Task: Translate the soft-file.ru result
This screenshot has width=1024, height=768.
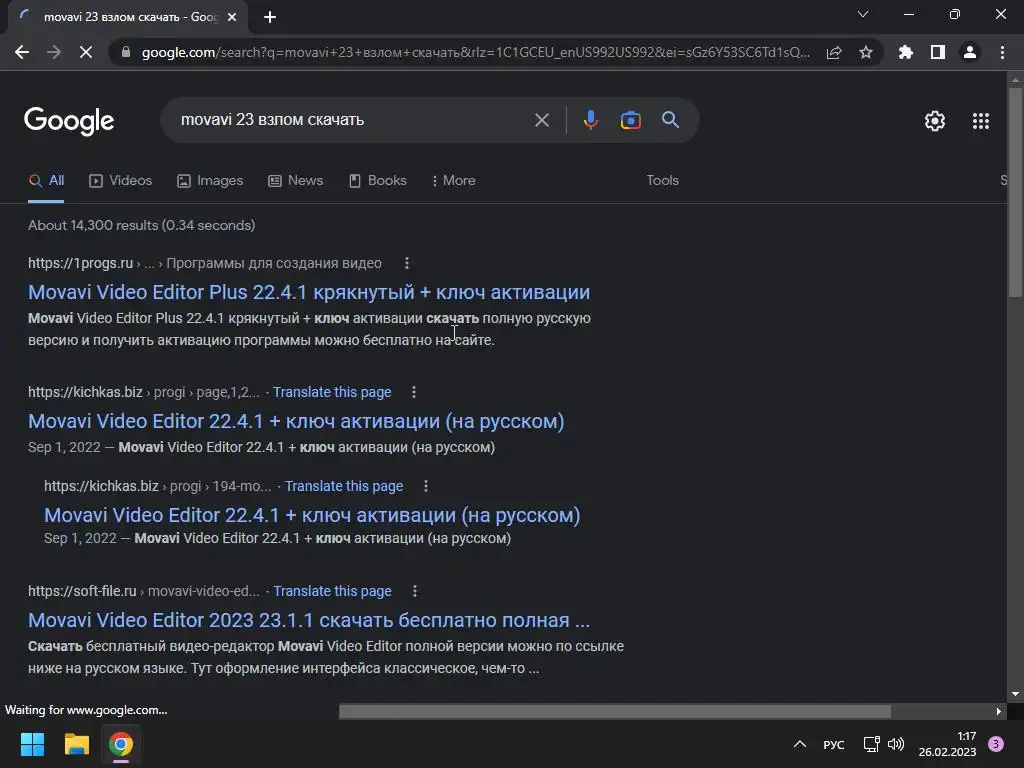Action: coord(332,591)
